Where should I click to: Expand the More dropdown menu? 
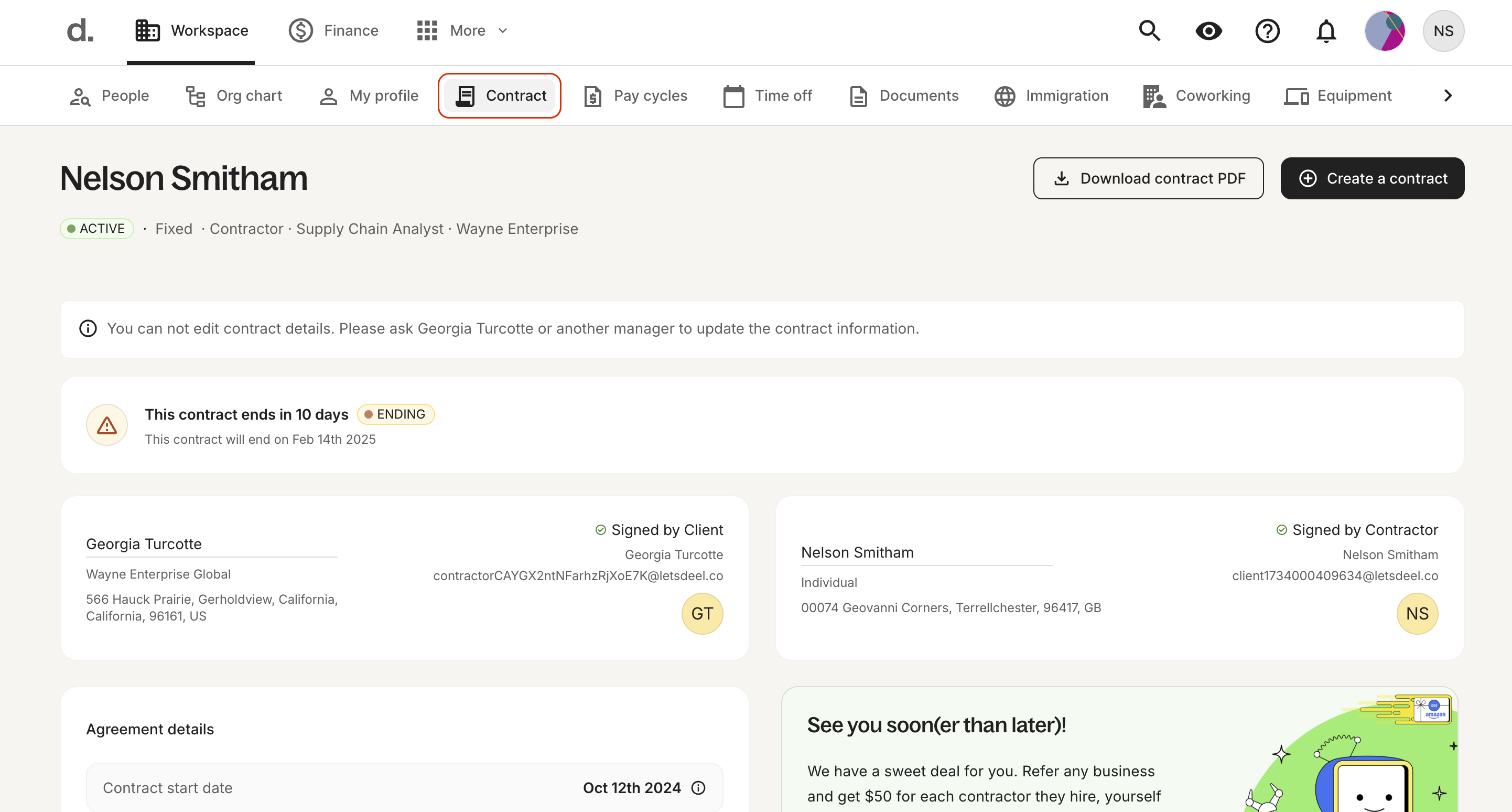click(461, 30)
